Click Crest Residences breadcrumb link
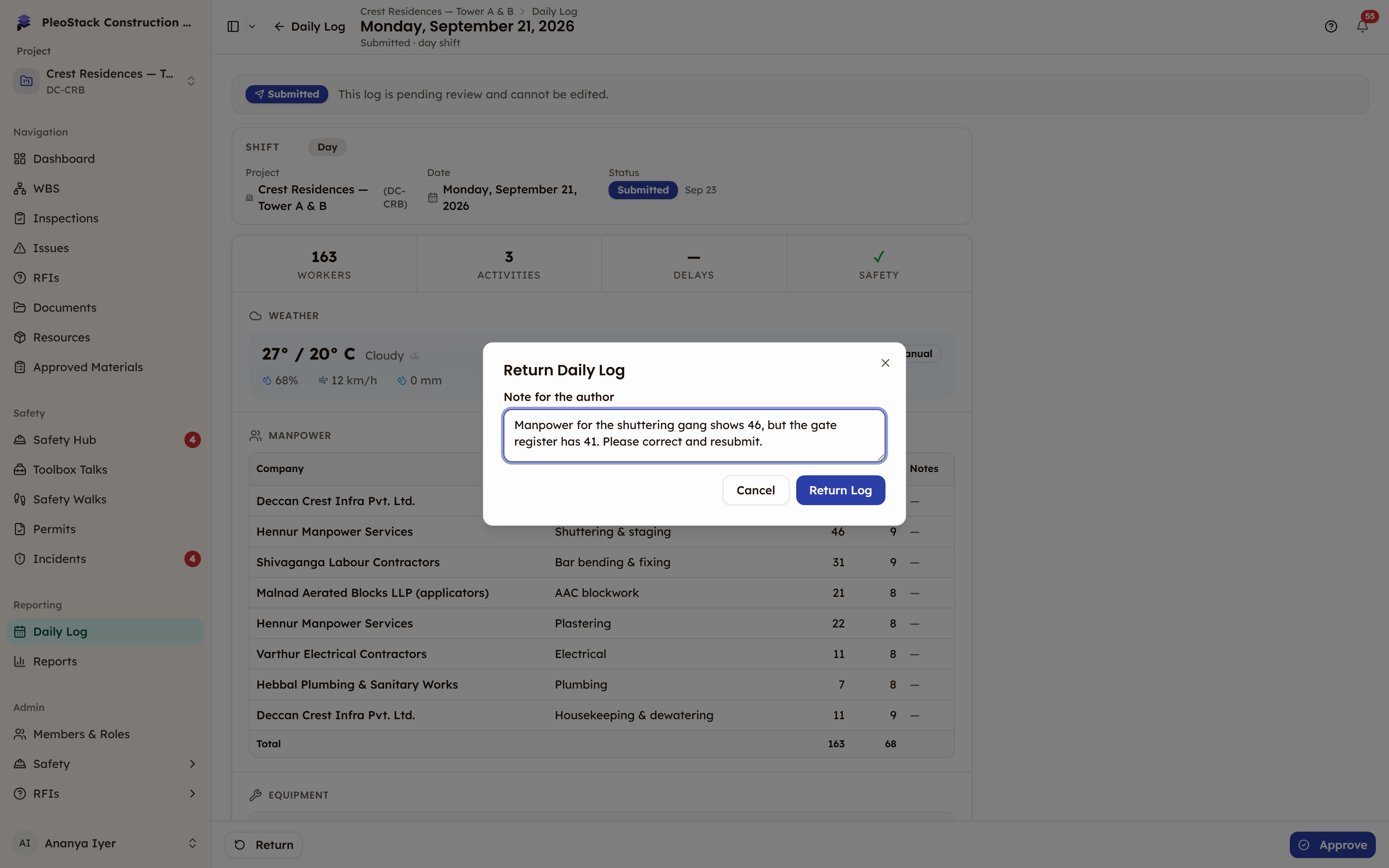The width and height of the screenshot is (1389, 868). pyautogui.click(x=437, y=12)
